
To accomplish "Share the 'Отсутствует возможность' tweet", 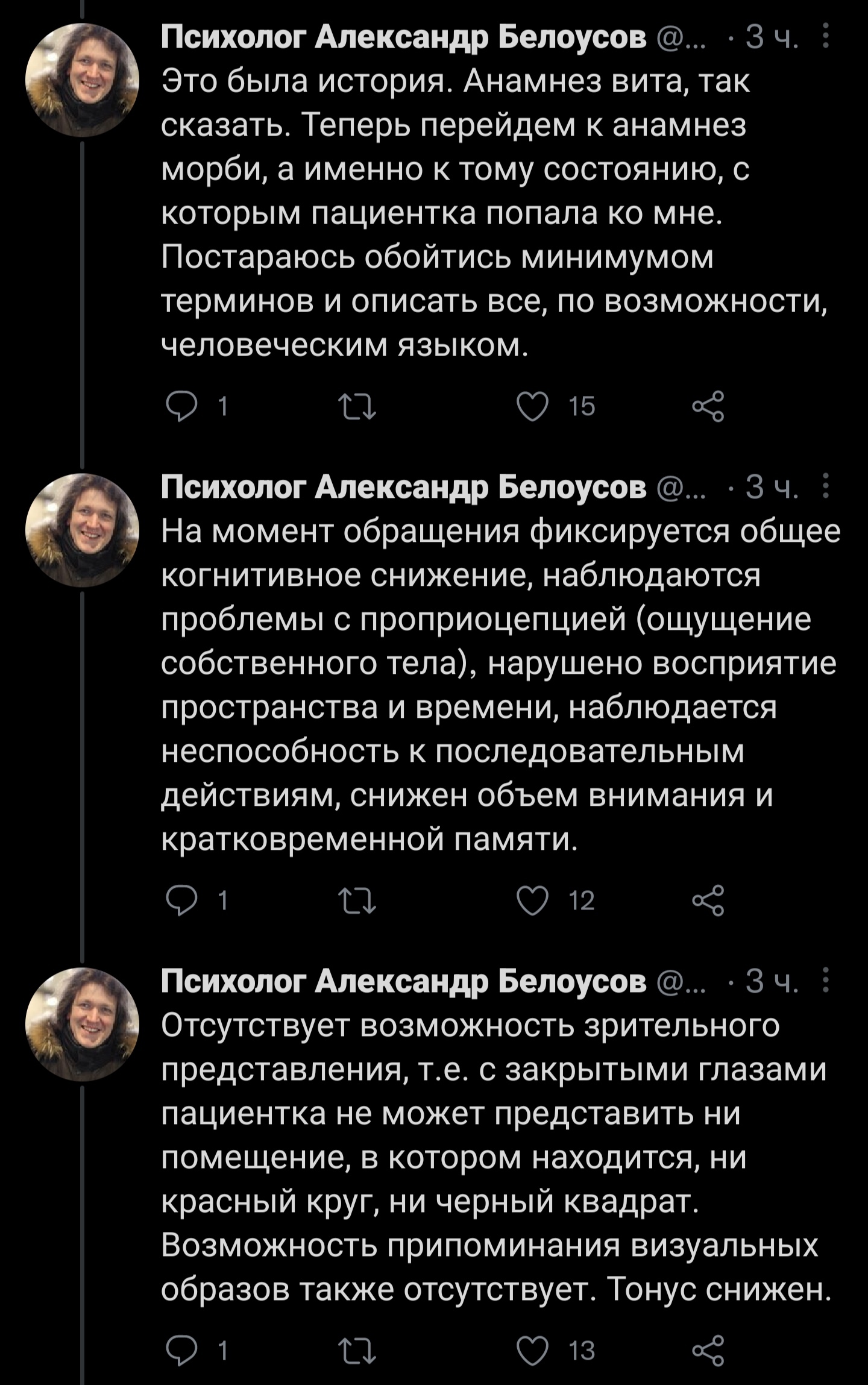I will click(x=708, y=1351).
